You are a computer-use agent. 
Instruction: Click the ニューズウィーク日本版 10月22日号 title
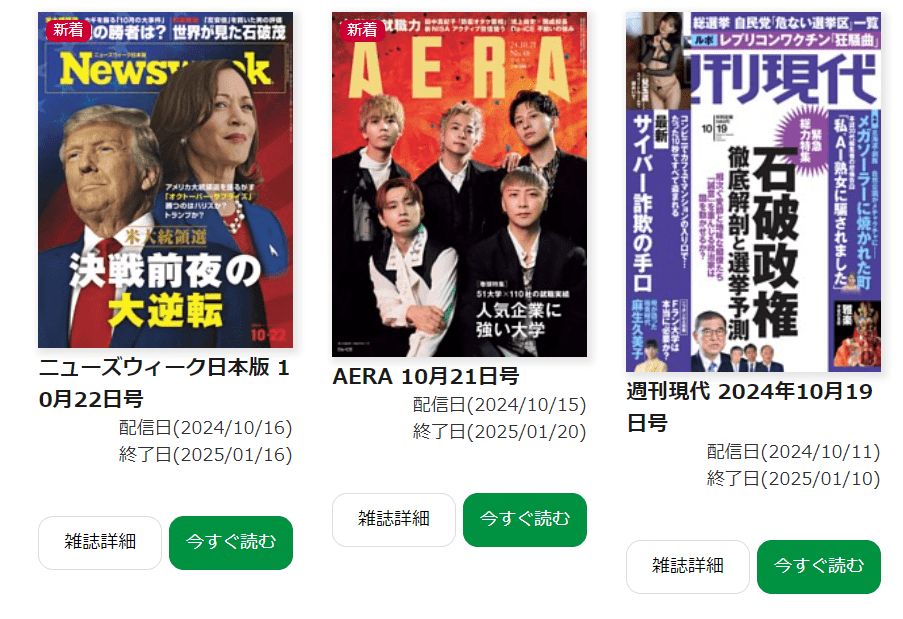(164, 383)
